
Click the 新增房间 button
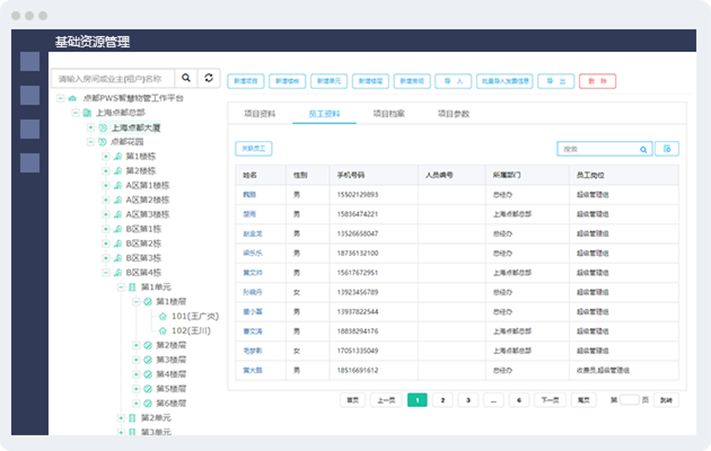[x=412, y=81]
